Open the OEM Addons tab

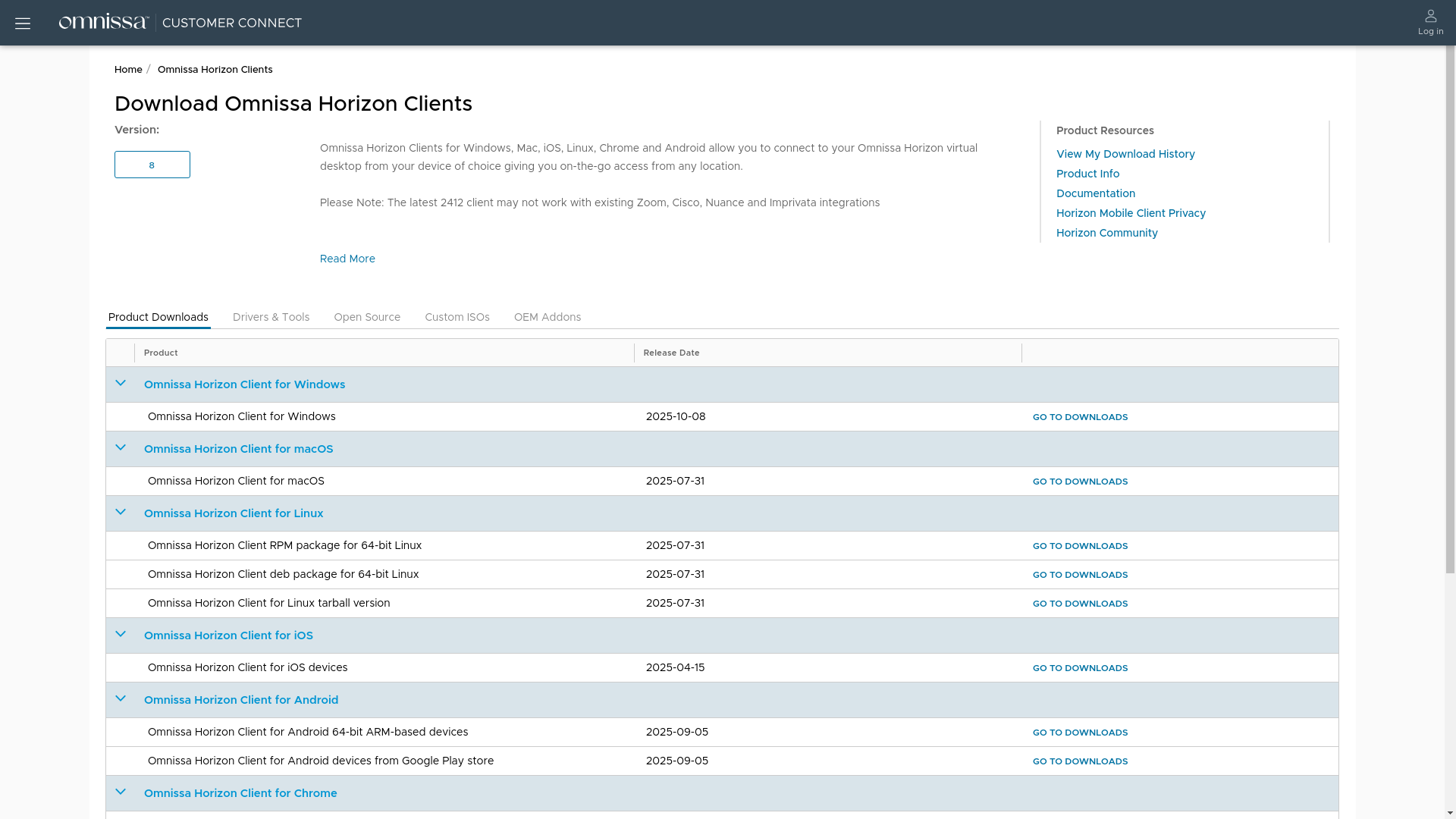pyautogui.click(x=548, y=317)
